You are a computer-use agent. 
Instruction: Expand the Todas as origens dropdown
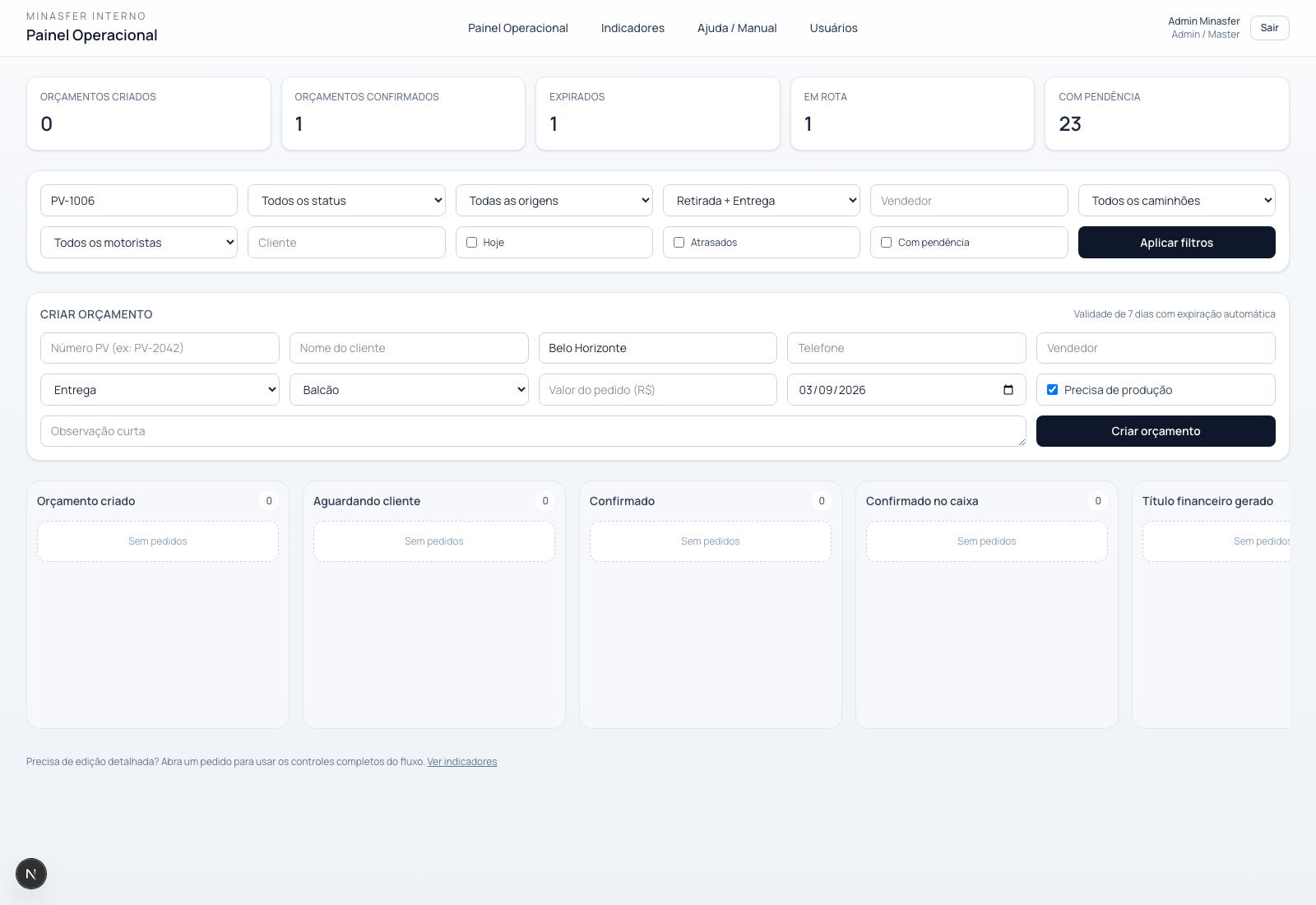click(554, 201)
